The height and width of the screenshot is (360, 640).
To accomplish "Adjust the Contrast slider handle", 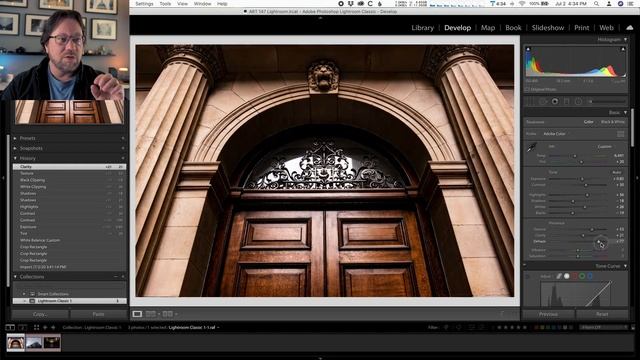I will (586, 185).
